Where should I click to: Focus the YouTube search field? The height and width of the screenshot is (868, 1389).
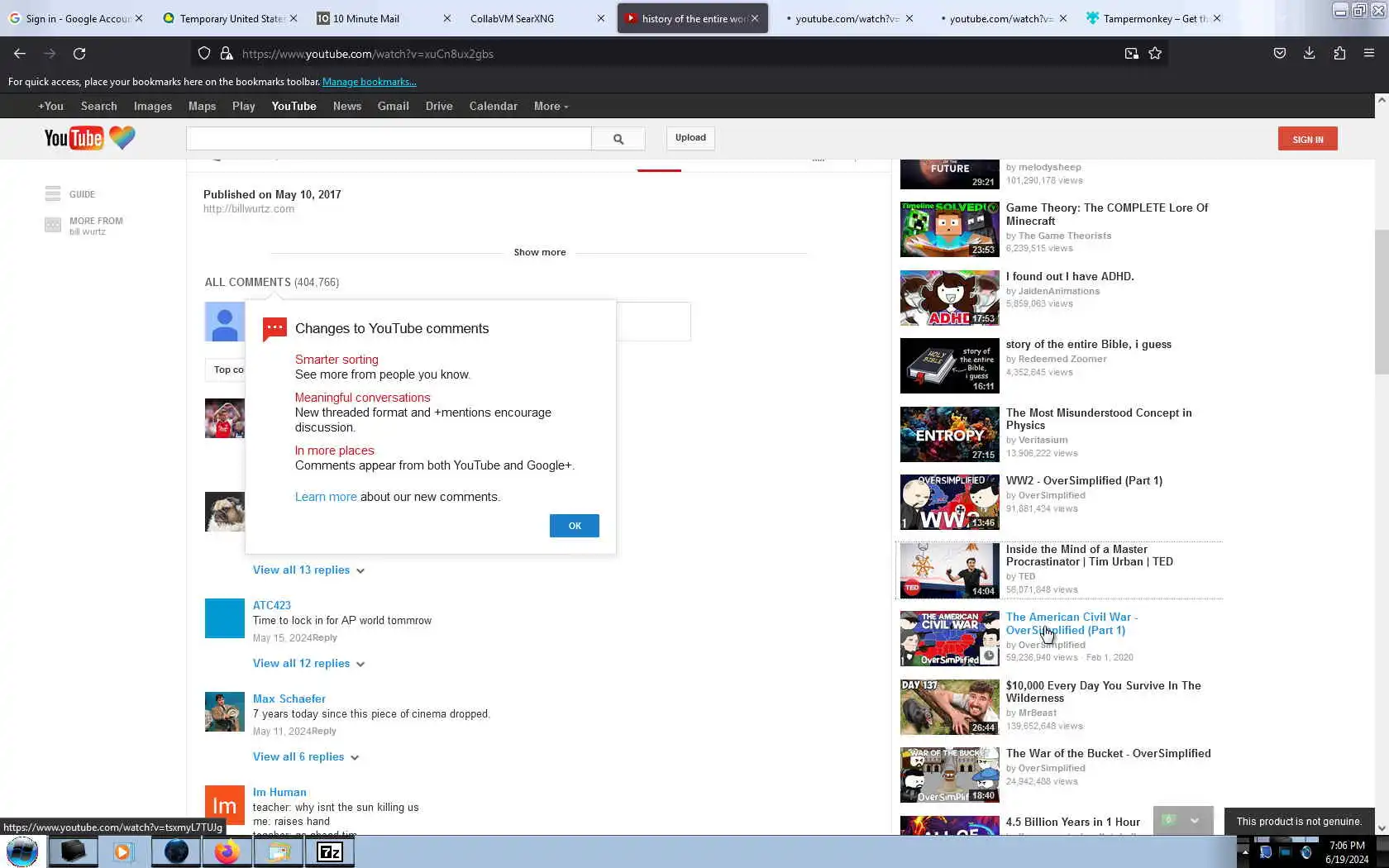point(389,139)
